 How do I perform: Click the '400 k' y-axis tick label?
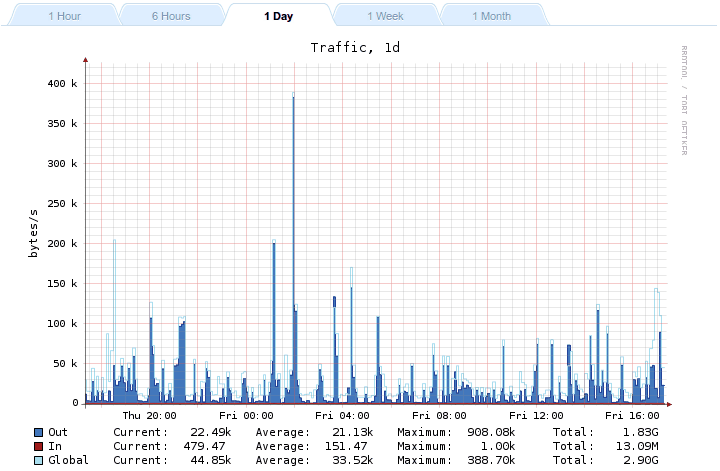tap(60, 84)
